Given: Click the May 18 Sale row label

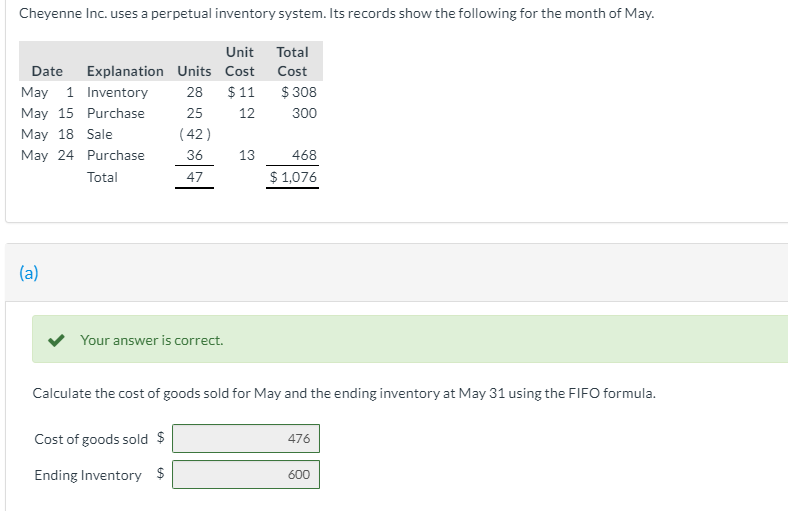Looking at the screenshot, I should [100, 134].
